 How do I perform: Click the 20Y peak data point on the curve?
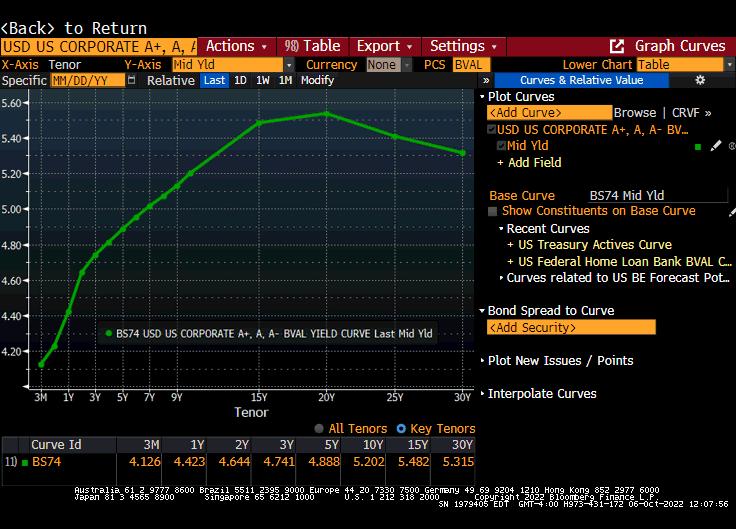click(x=327, y=114)
